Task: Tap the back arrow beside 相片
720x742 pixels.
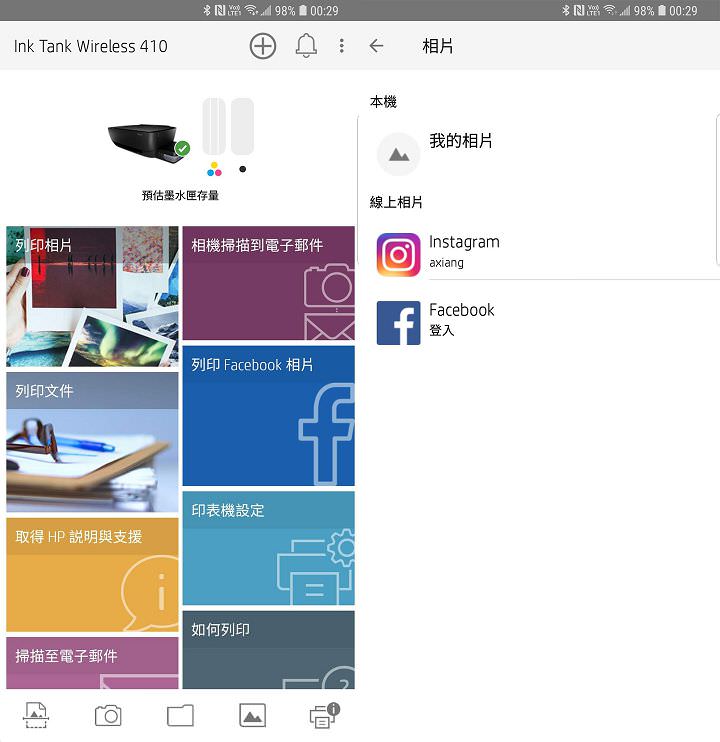Action: click(376, 46)
